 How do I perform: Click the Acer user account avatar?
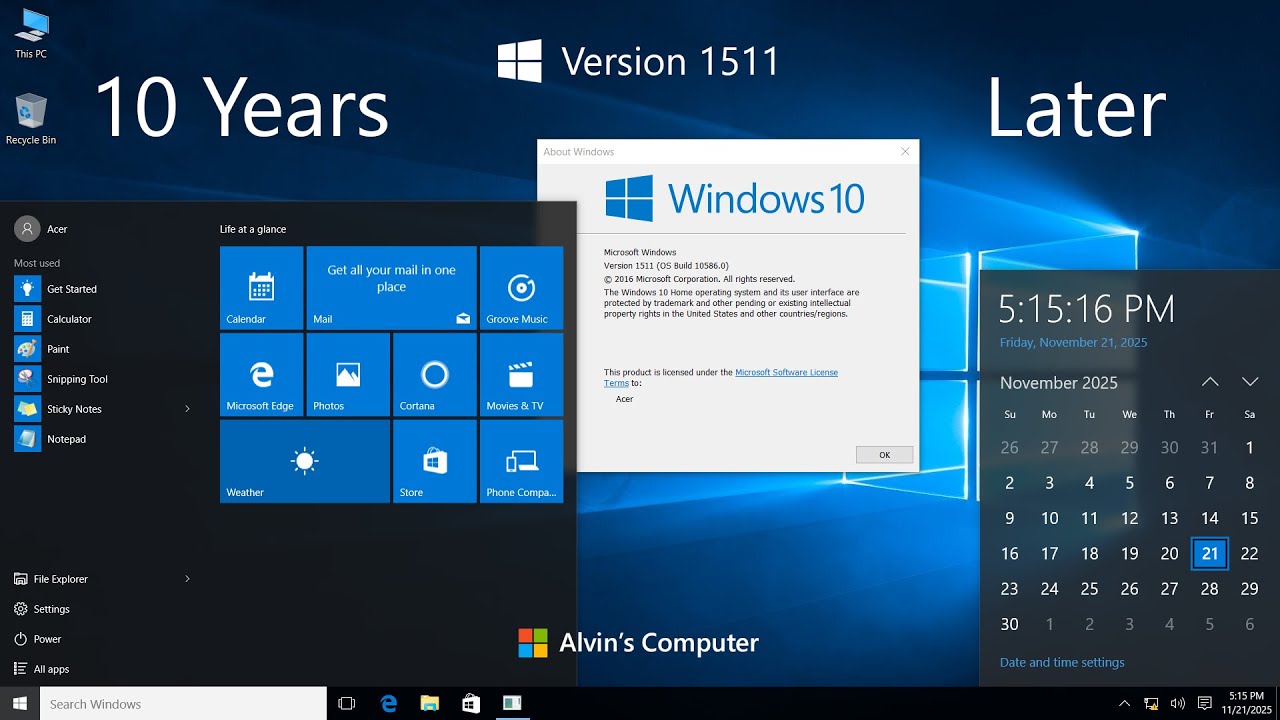point(28,229)
